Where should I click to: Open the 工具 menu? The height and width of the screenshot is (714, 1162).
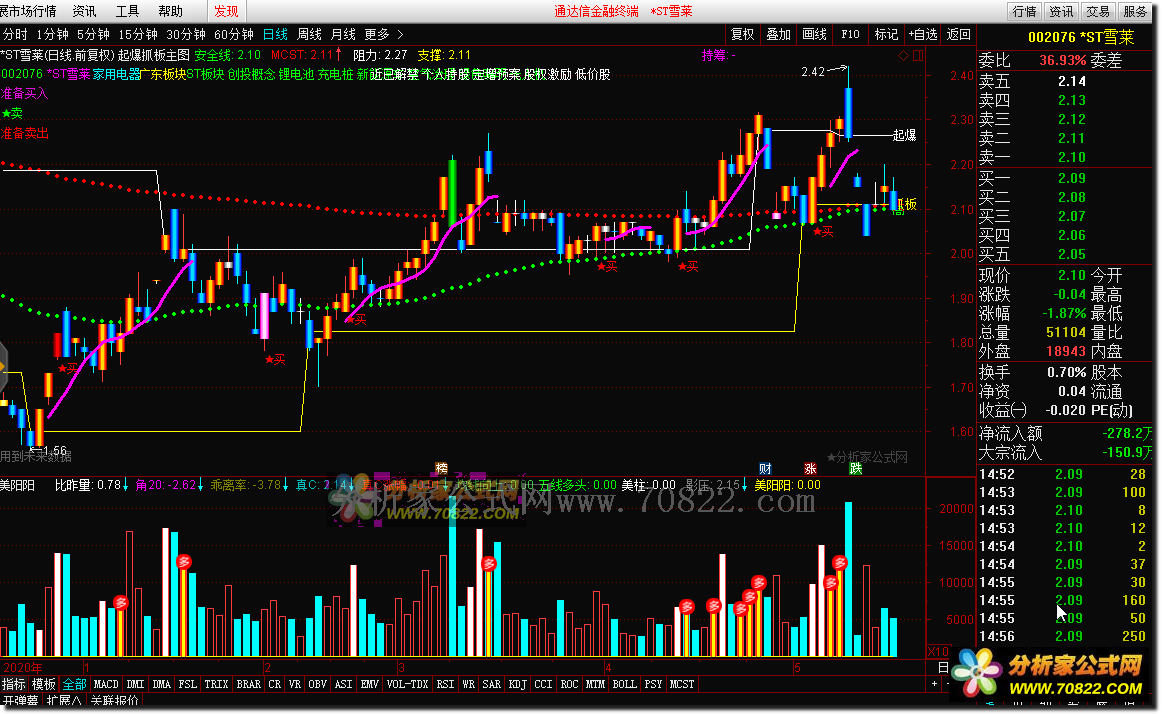tap(127, 11)
